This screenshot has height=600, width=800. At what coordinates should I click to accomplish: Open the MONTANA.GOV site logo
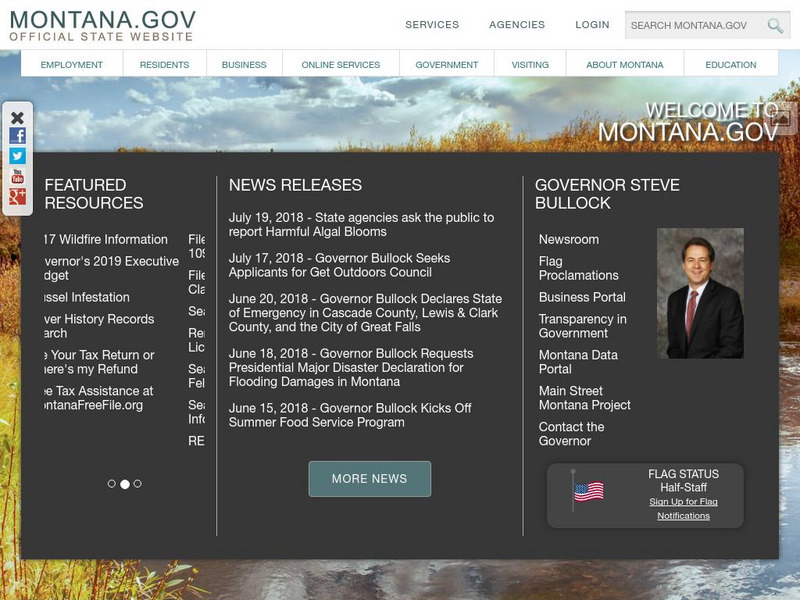coord(100,24)
